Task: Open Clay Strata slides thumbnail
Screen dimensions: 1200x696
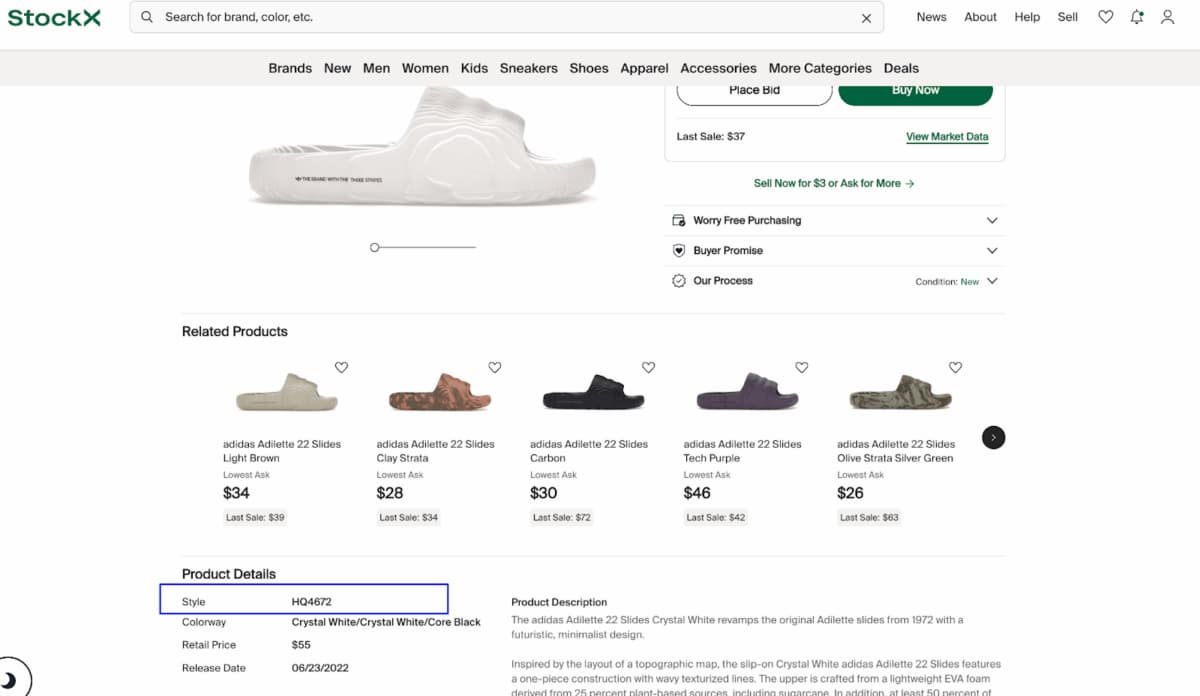Action: (x=438, y=393)
